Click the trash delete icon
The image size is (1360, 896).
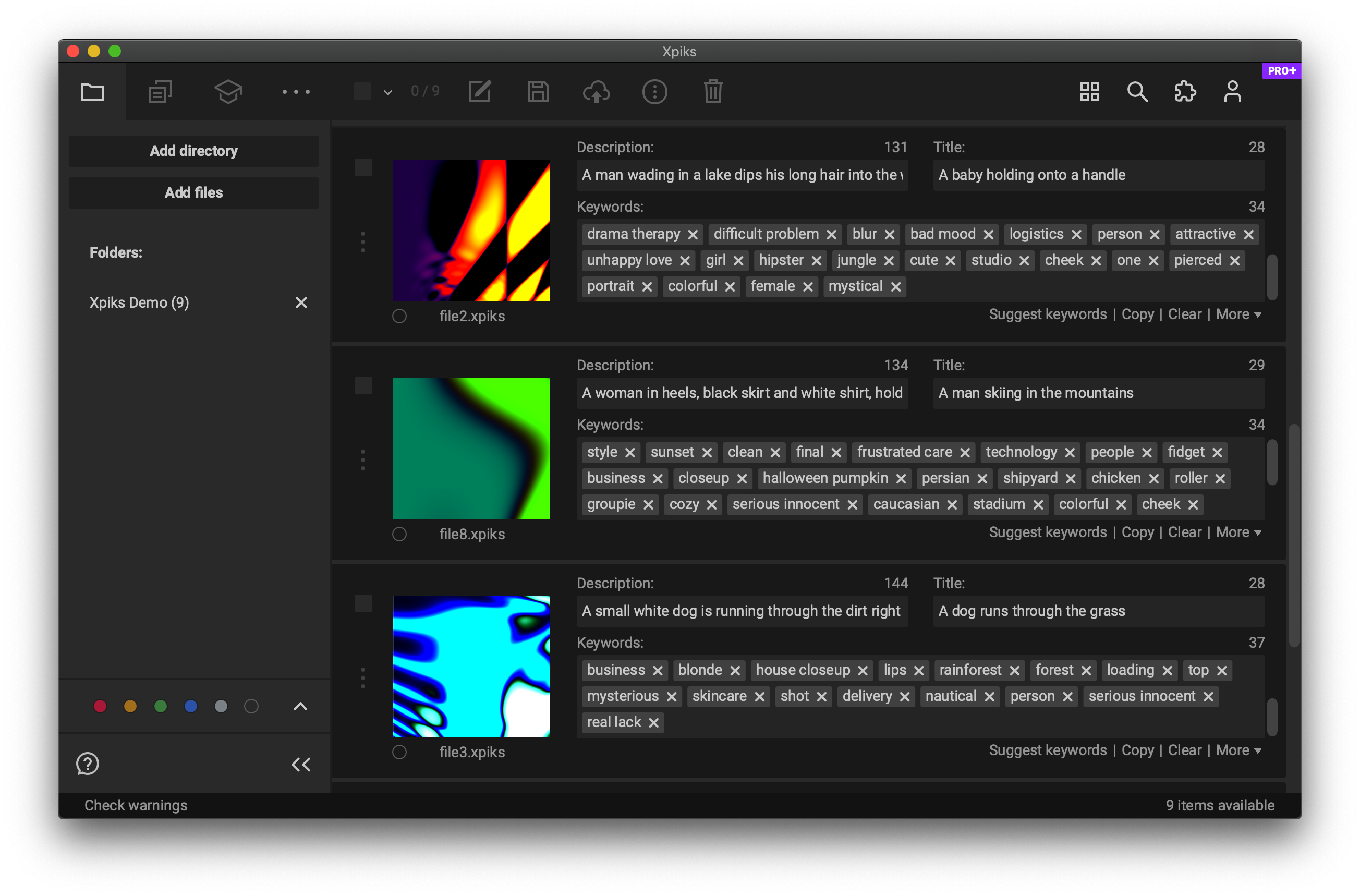point(712,91)
